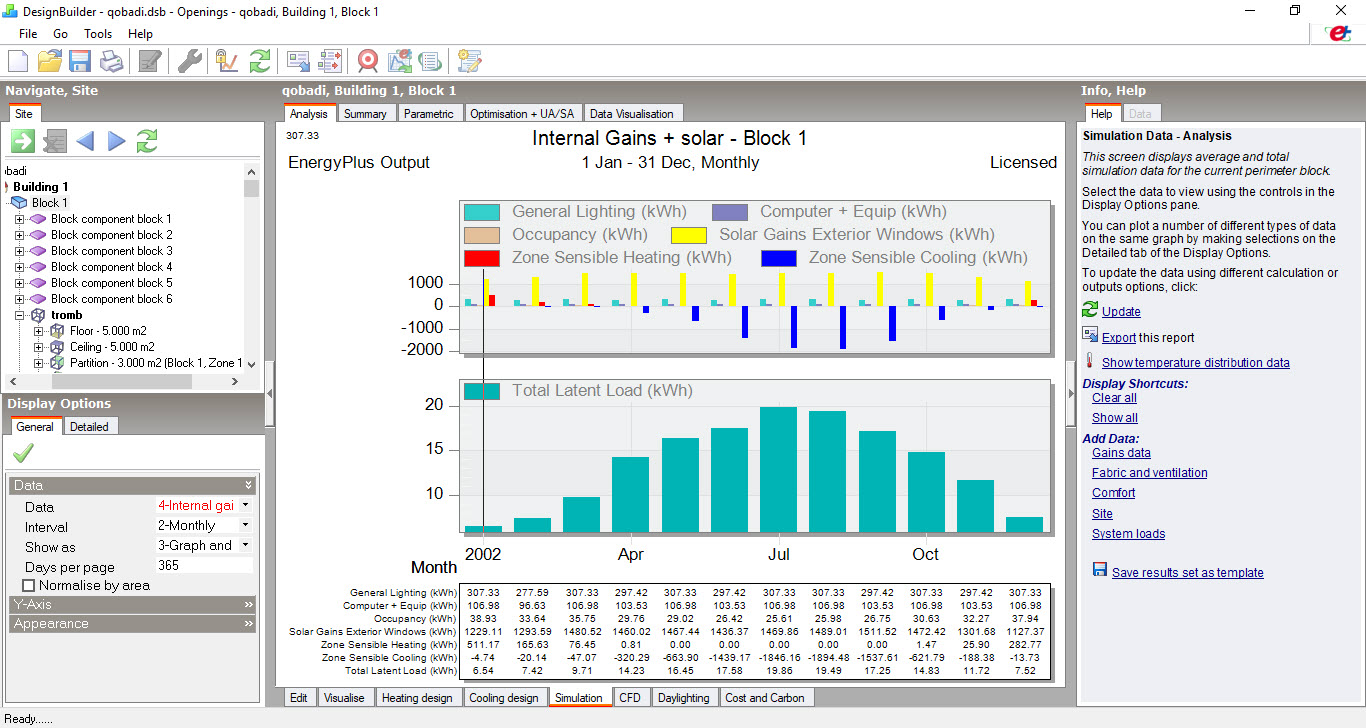
Task: Click the green go-to arrow in Navigate panel
Action: (x=23, y=141)
